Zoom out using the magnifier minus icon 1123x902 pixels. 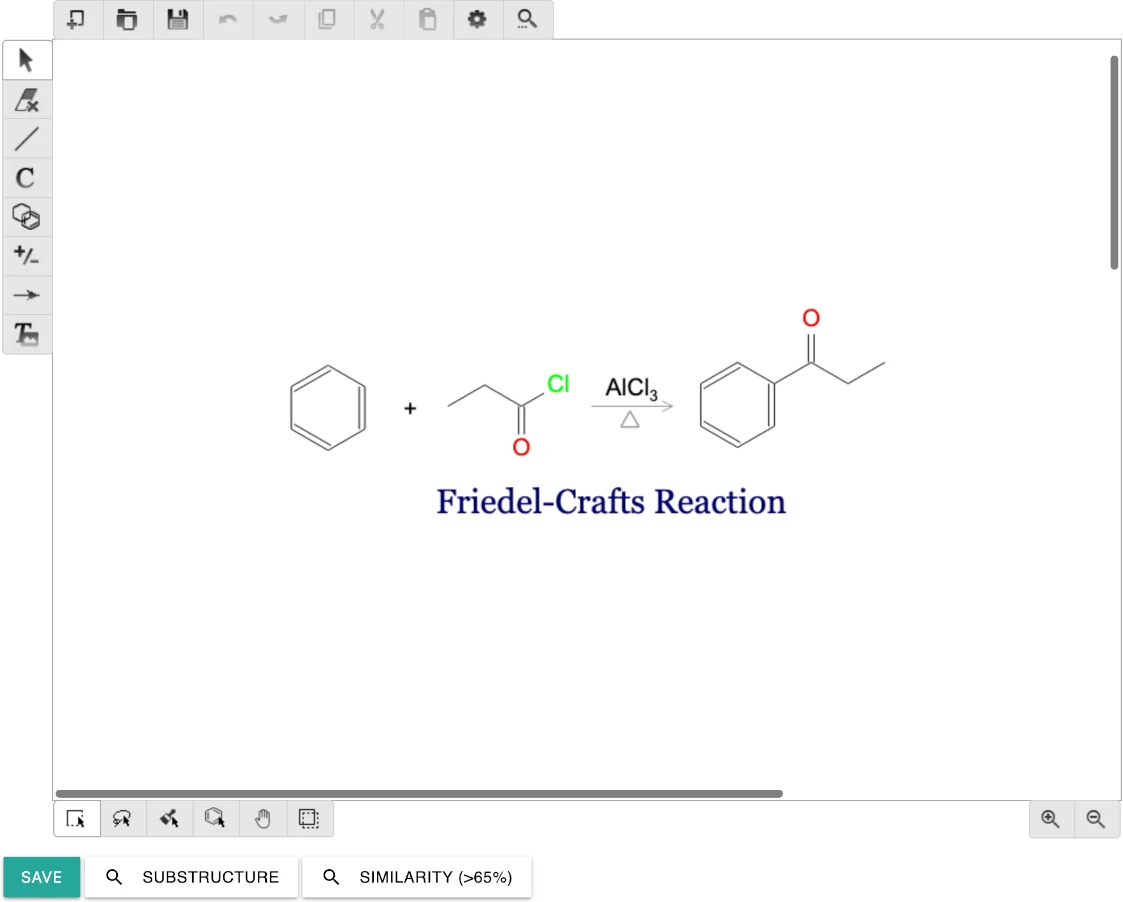1096,818
